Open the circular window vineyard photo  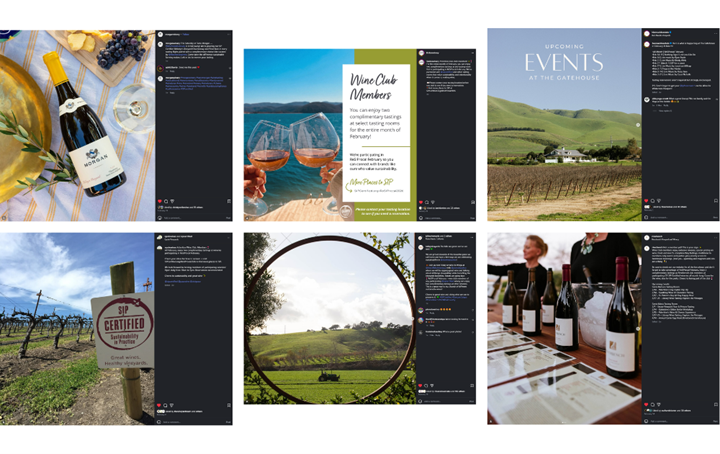coord(328,318)
